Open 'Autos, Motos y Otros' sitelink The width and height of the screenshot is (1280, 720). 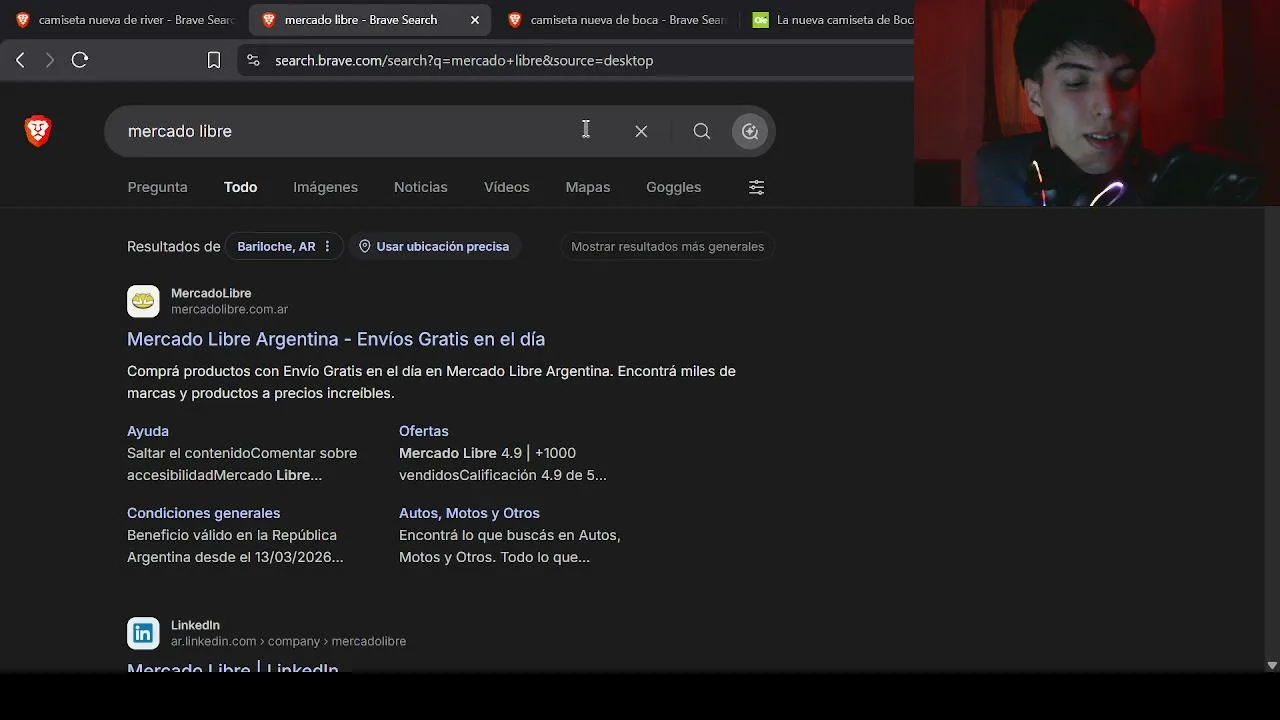(469, 513)
